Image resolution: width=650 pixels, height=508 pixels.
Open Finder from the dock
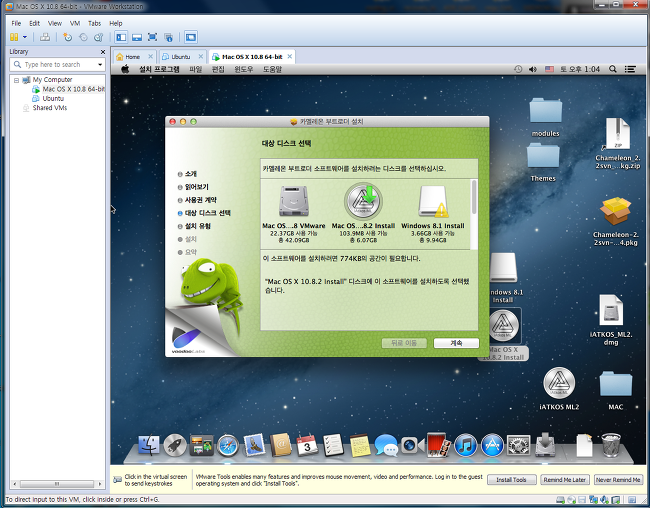pyautogui.click(x=148, y=446)
